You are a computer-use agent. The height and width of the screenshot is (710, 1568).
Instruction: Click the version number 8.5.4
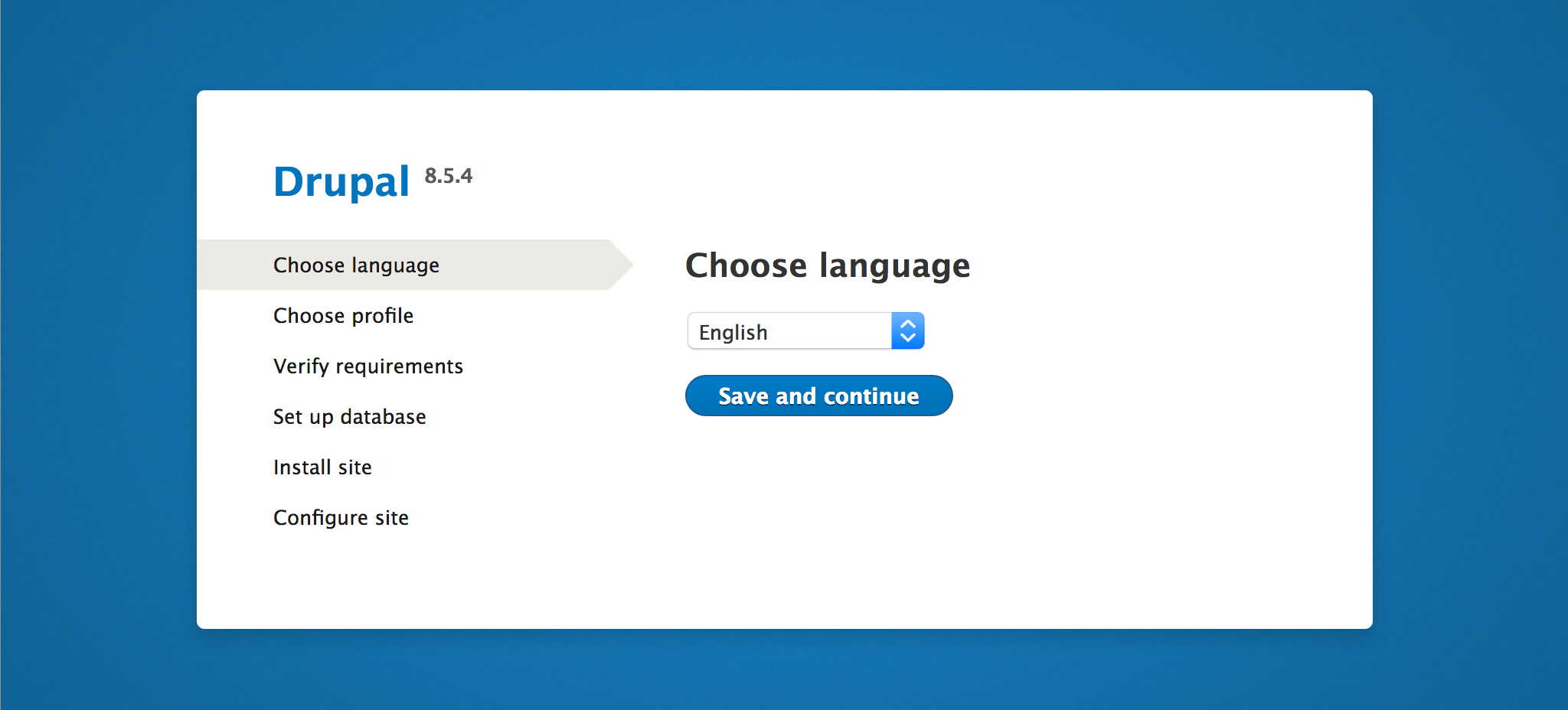click(x=448, y=176)
